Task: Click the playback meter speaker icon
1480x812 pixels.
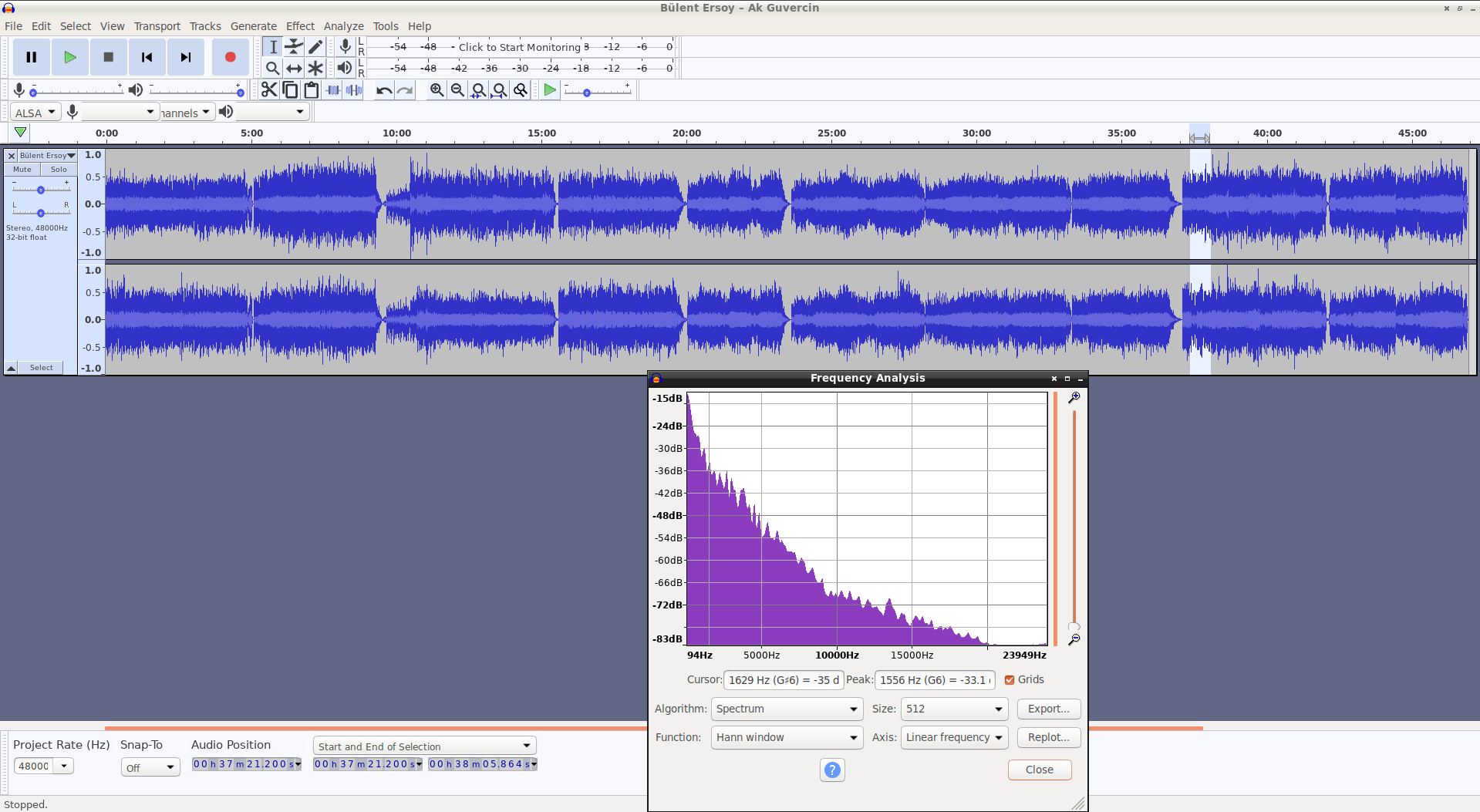Action: point(345,68)
